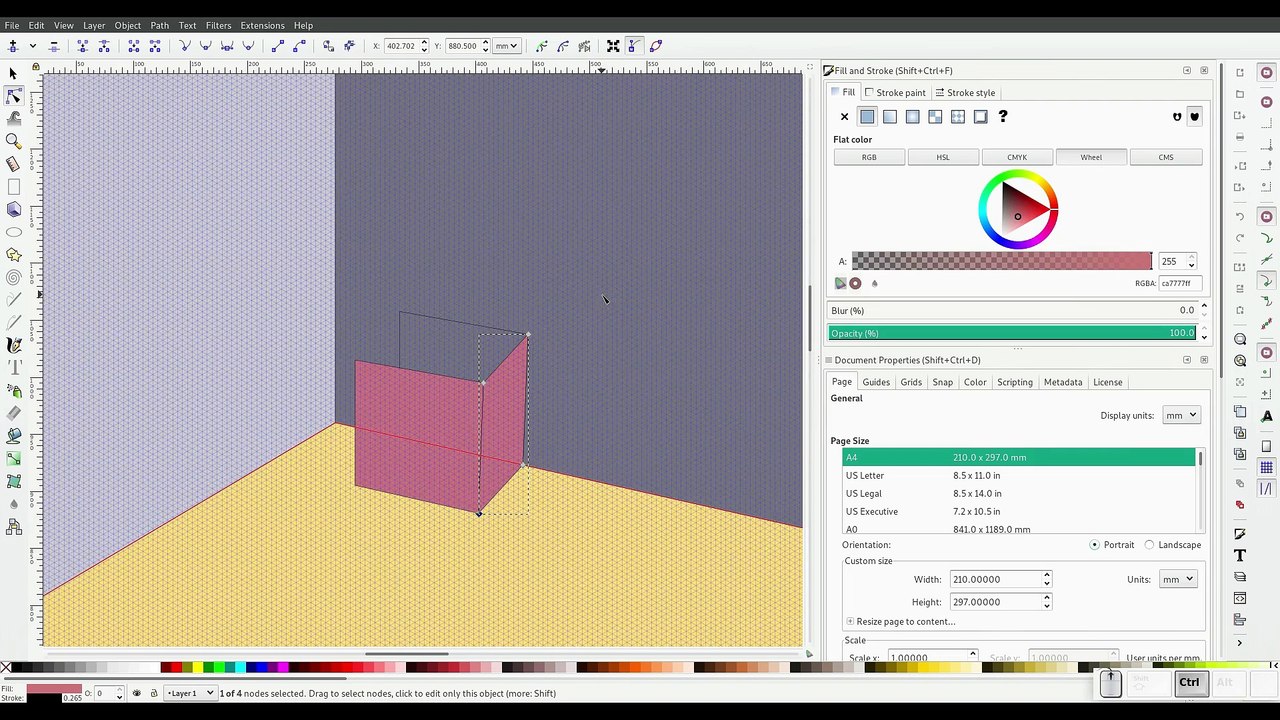Click the color wheel picker
The height and width of the screenshot is (720, 1280).
coord(1018,210)
